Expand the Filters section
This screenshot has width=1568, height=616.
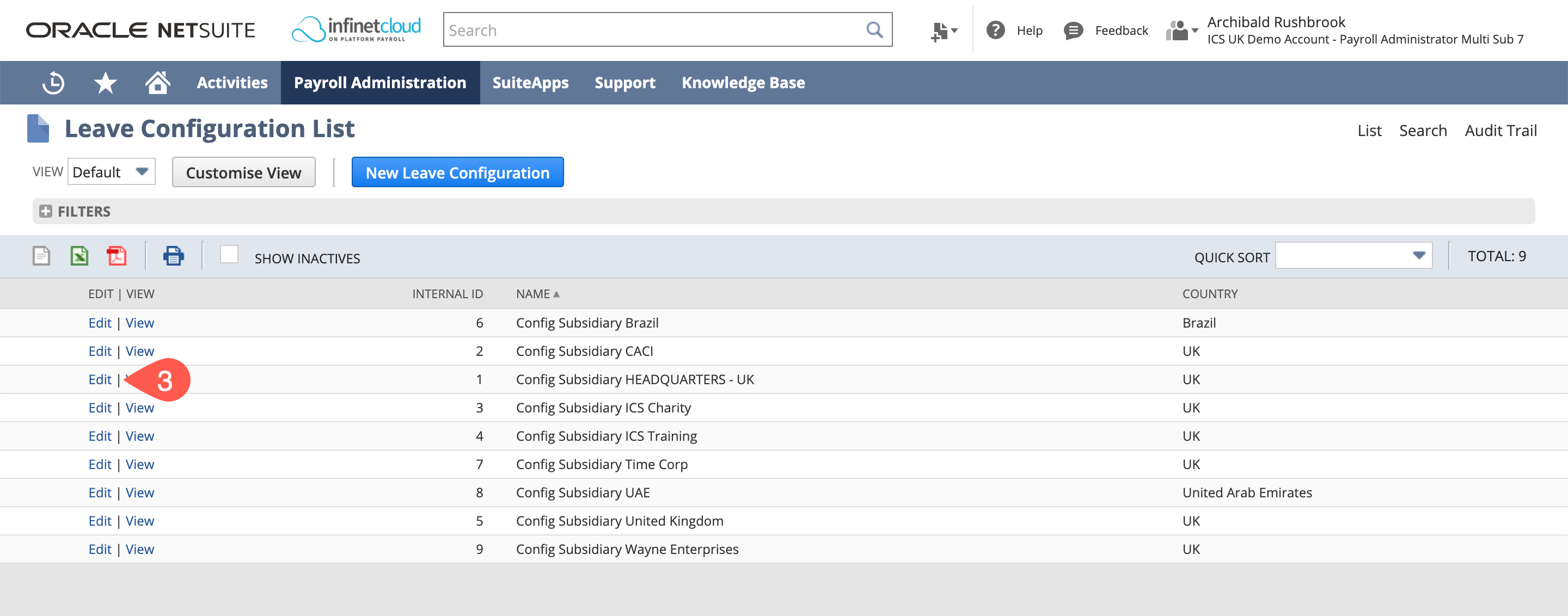pos(46,211)
